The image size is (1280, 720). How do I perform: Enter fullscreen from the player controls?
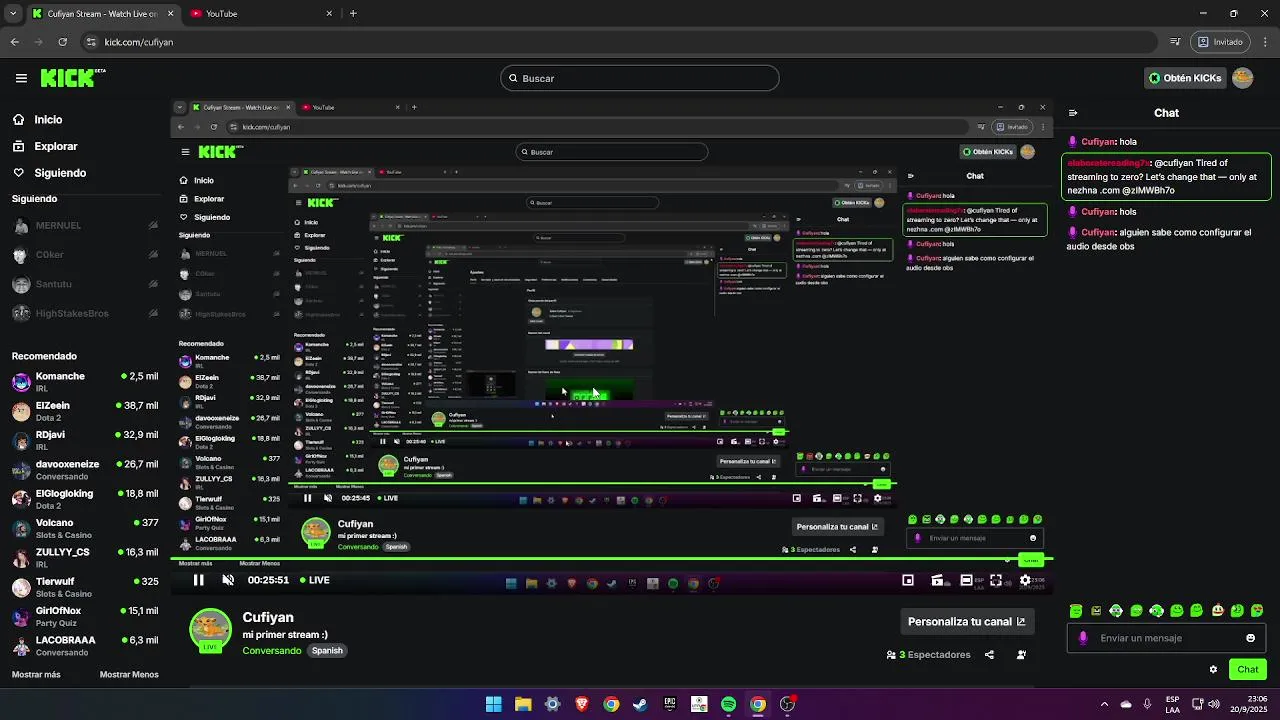(x=996, y=580)
